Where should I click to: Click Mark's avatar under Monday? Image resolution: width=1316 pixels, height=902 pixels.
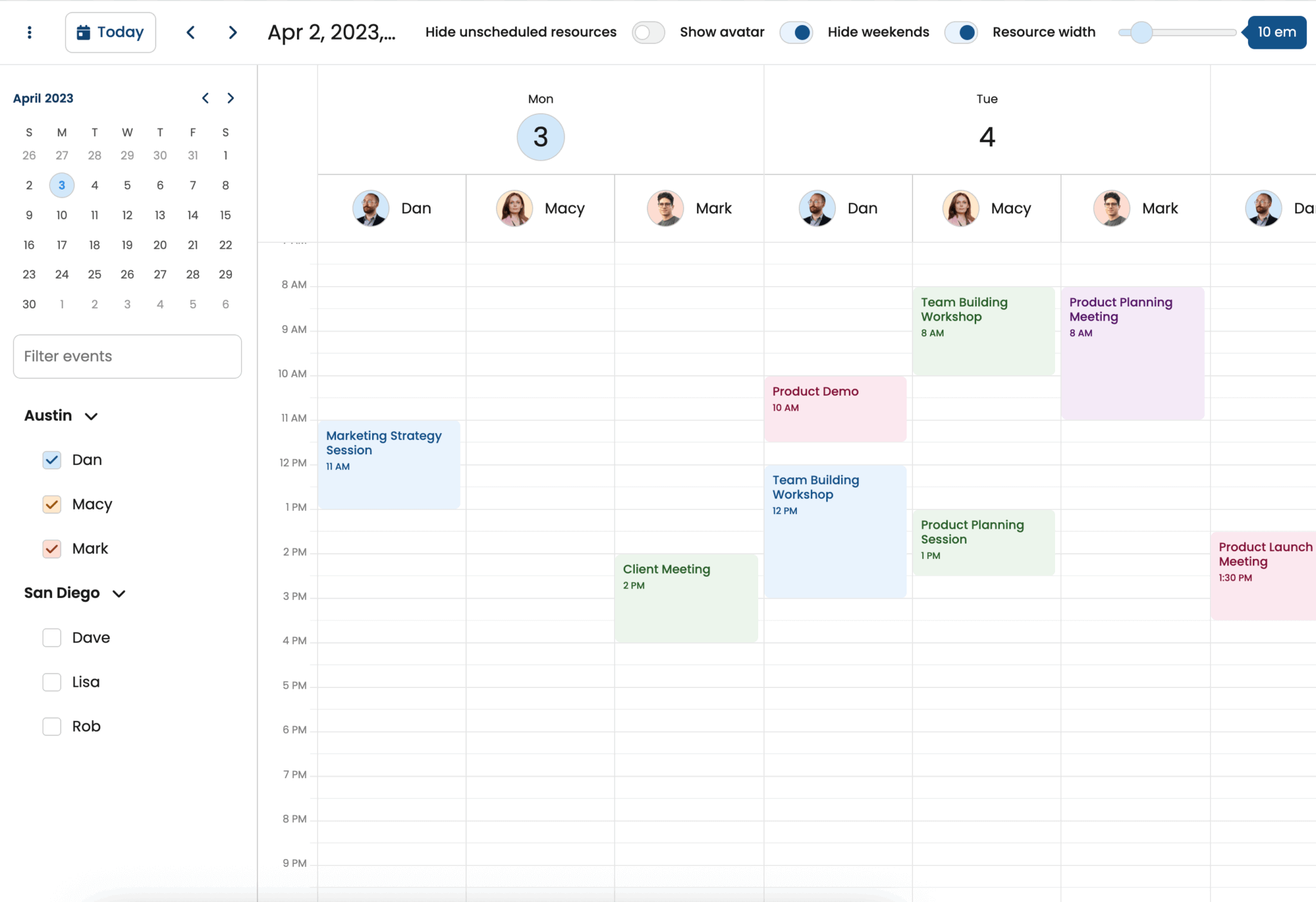tap(665, 208)
